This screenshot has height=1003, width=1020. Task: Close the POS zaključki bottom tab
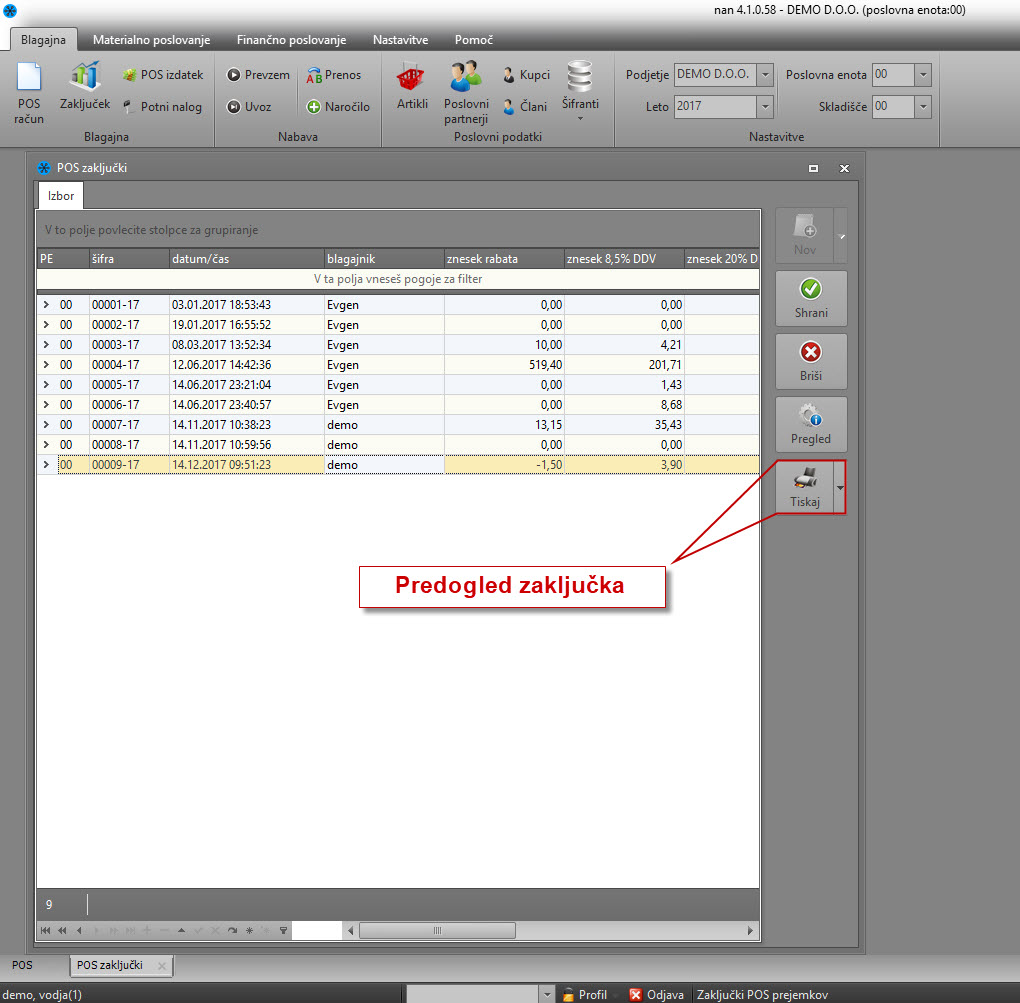coord(161,966)
